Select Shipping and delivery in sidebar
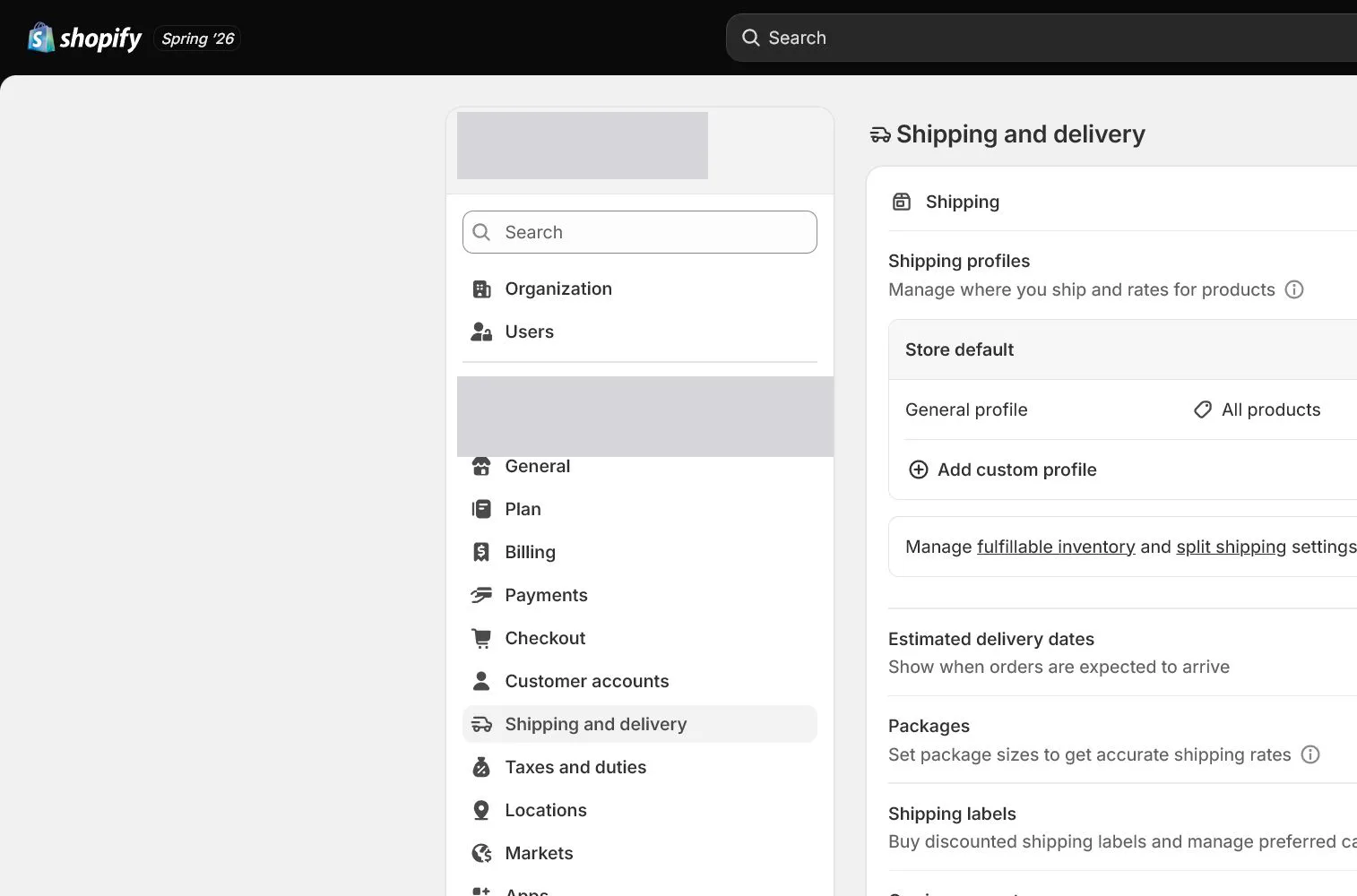 [640, 724]
